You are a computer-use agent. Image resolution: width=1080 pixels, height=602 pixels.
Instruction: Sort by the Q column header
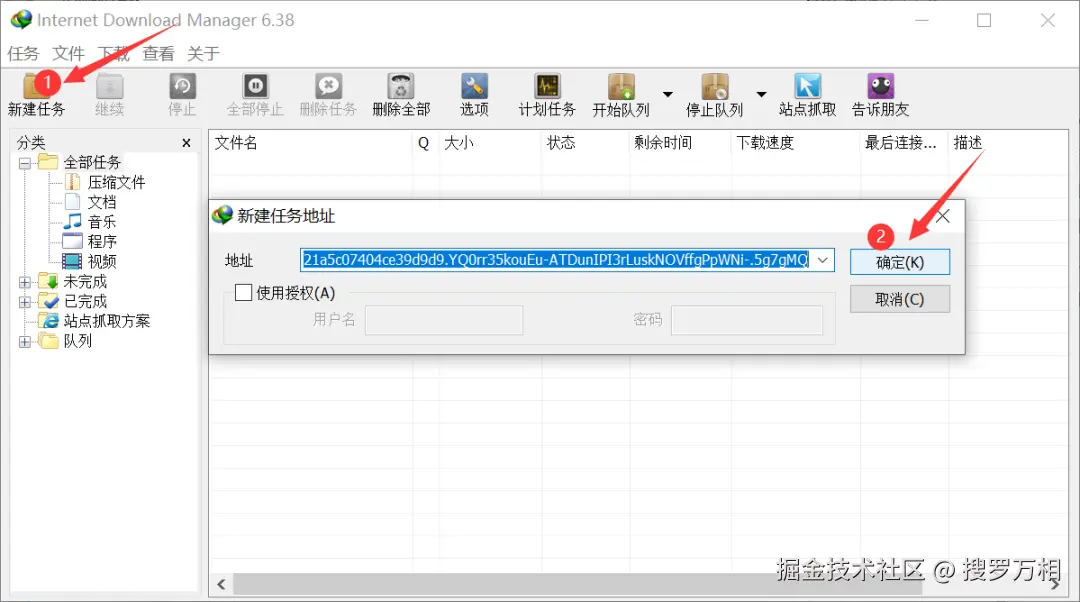426,143
